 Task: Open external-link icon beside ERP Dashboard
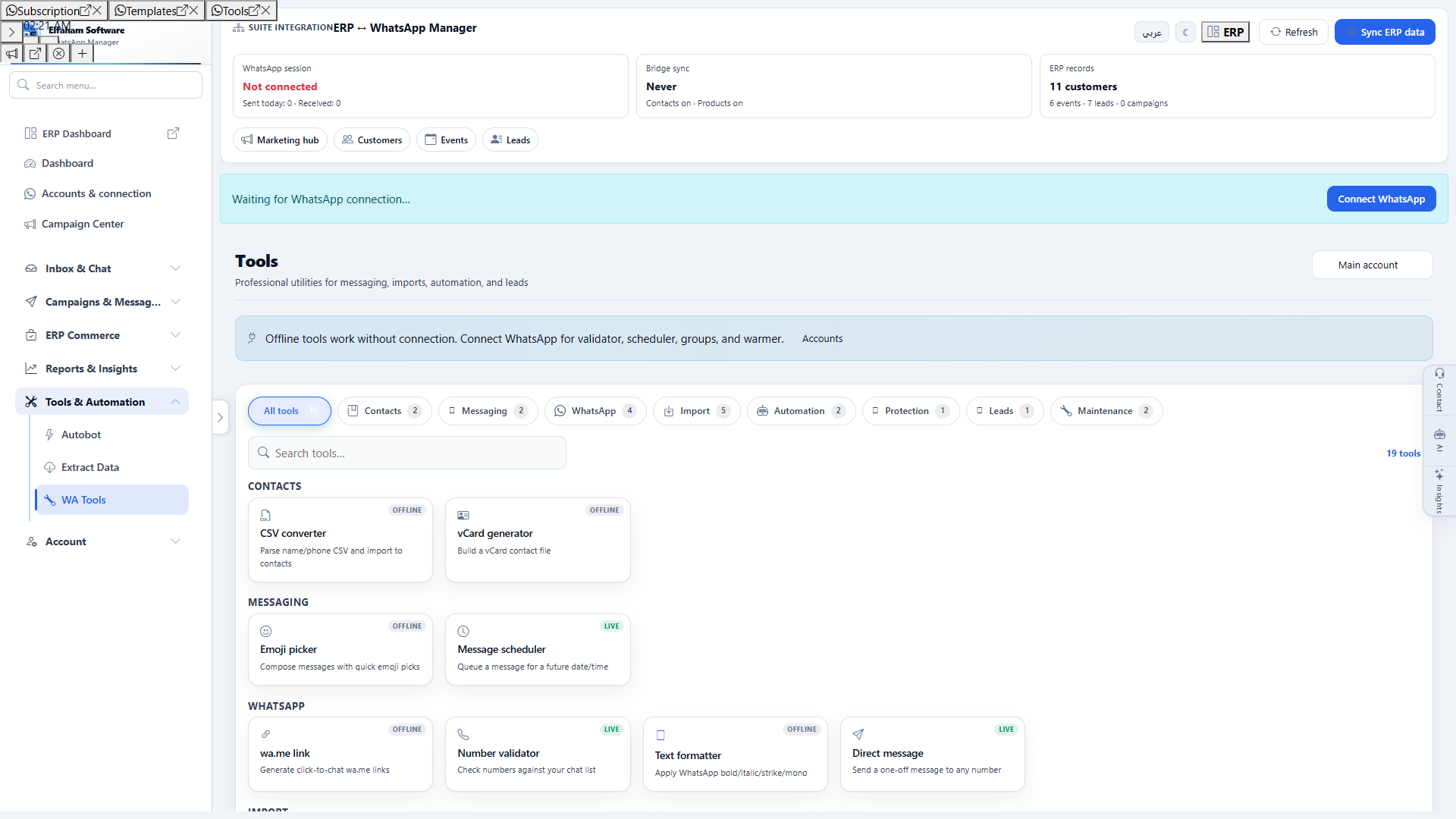tap(173, 133)
